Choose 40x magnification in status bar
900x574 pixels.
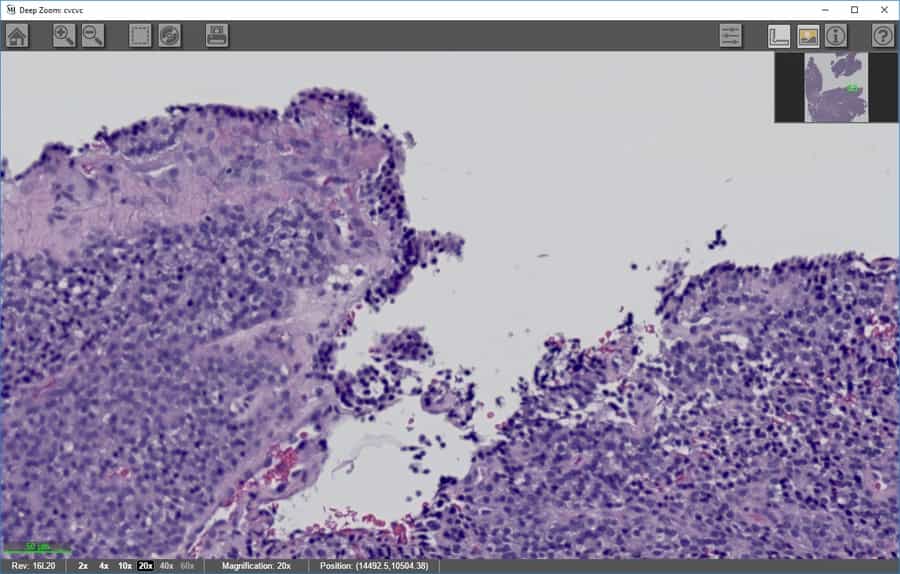(x=167, y=566)
